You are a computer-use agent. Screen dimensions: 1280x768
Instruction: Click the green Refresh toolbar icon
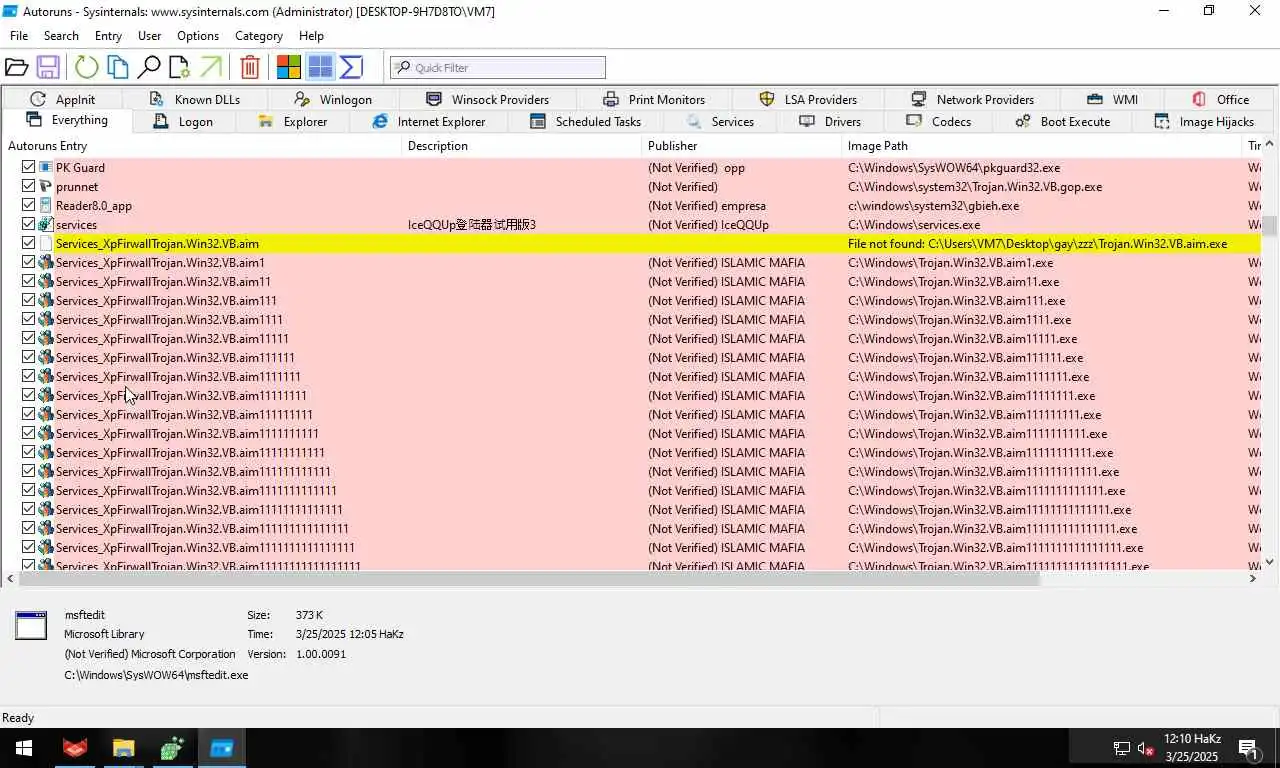[x=86, y=67]
